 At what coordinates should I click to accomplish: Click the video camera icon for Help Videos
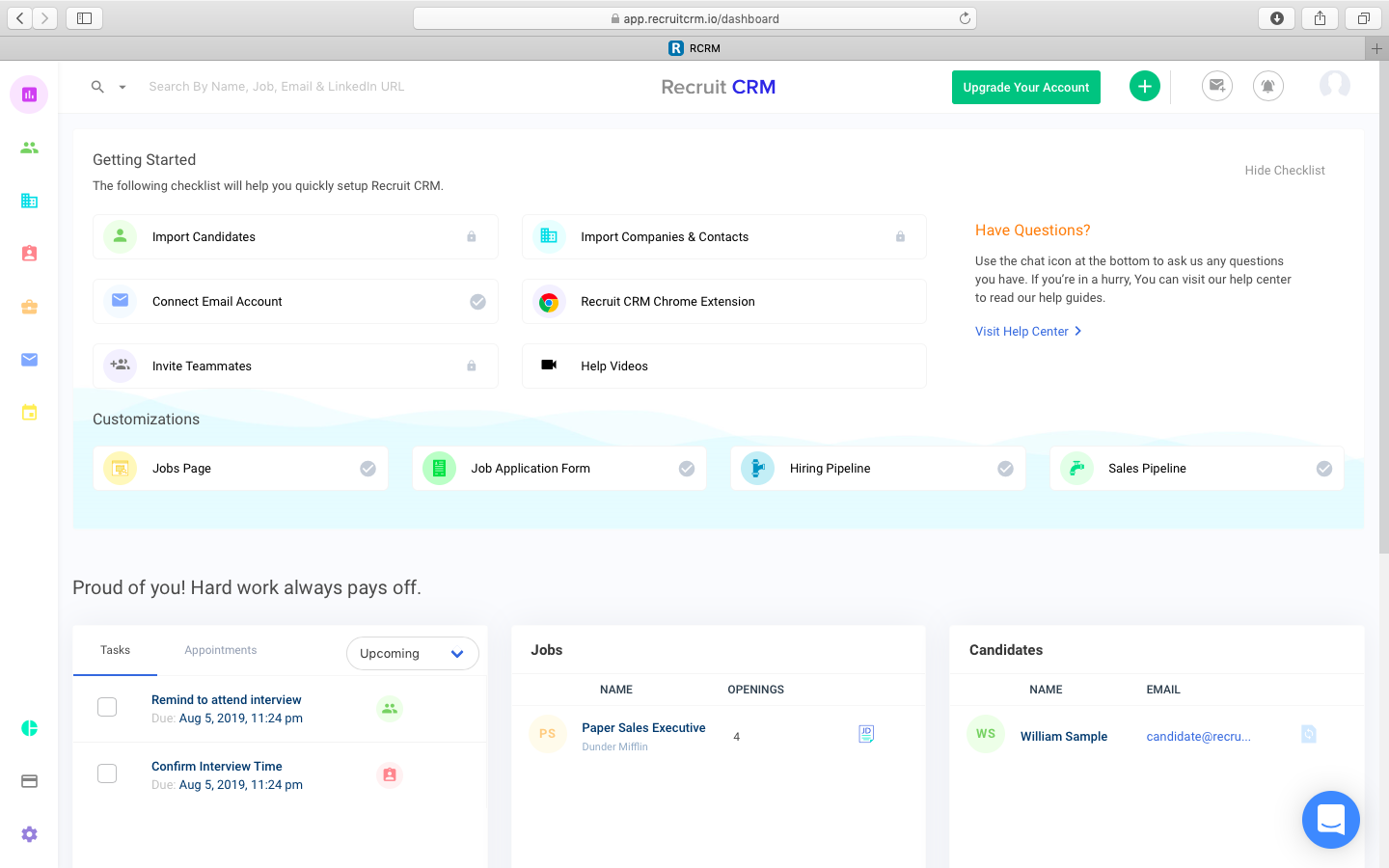(549, 366)
